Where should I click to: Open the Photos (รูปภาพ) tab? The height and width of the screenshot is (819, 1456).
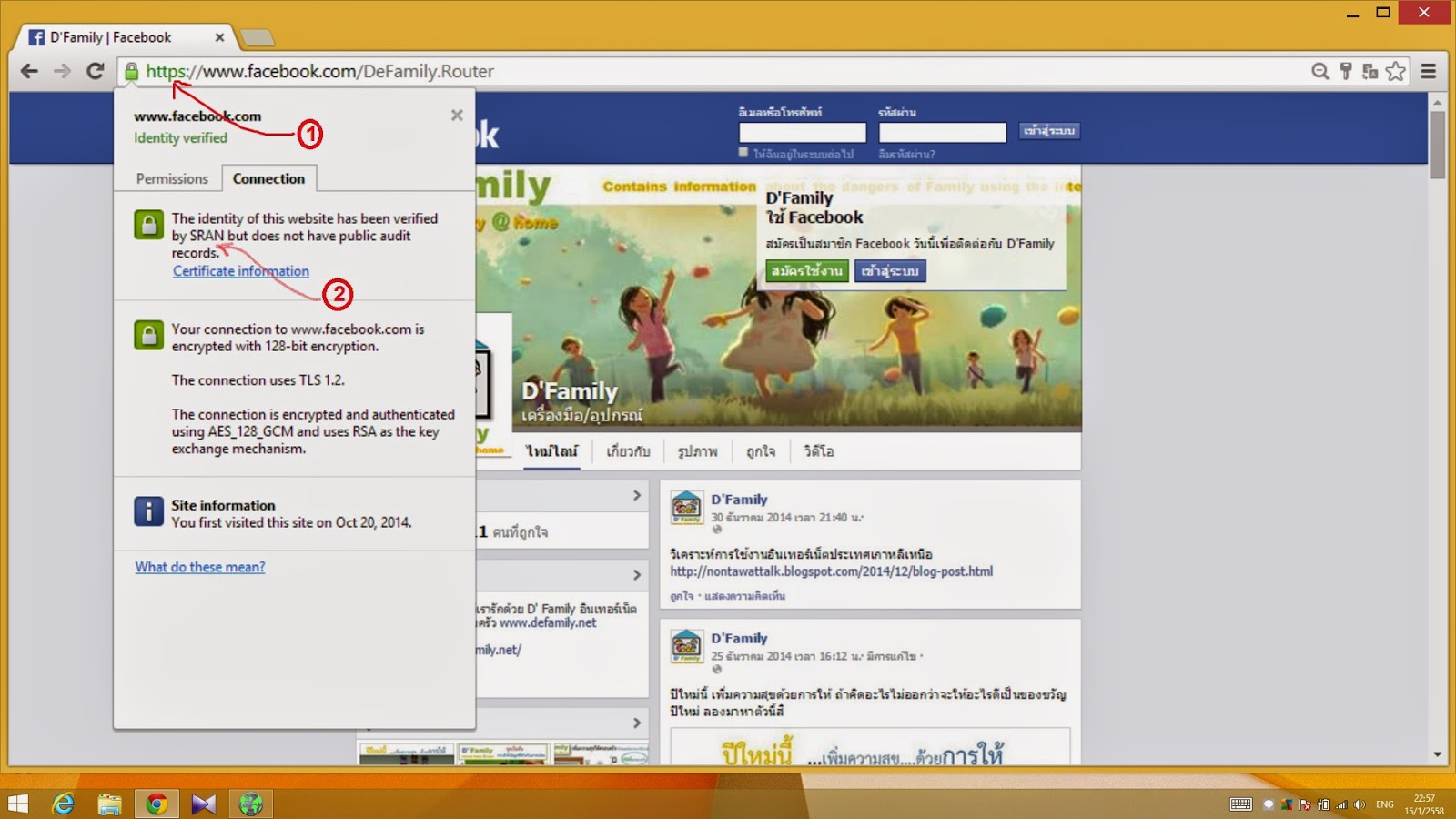697,451
